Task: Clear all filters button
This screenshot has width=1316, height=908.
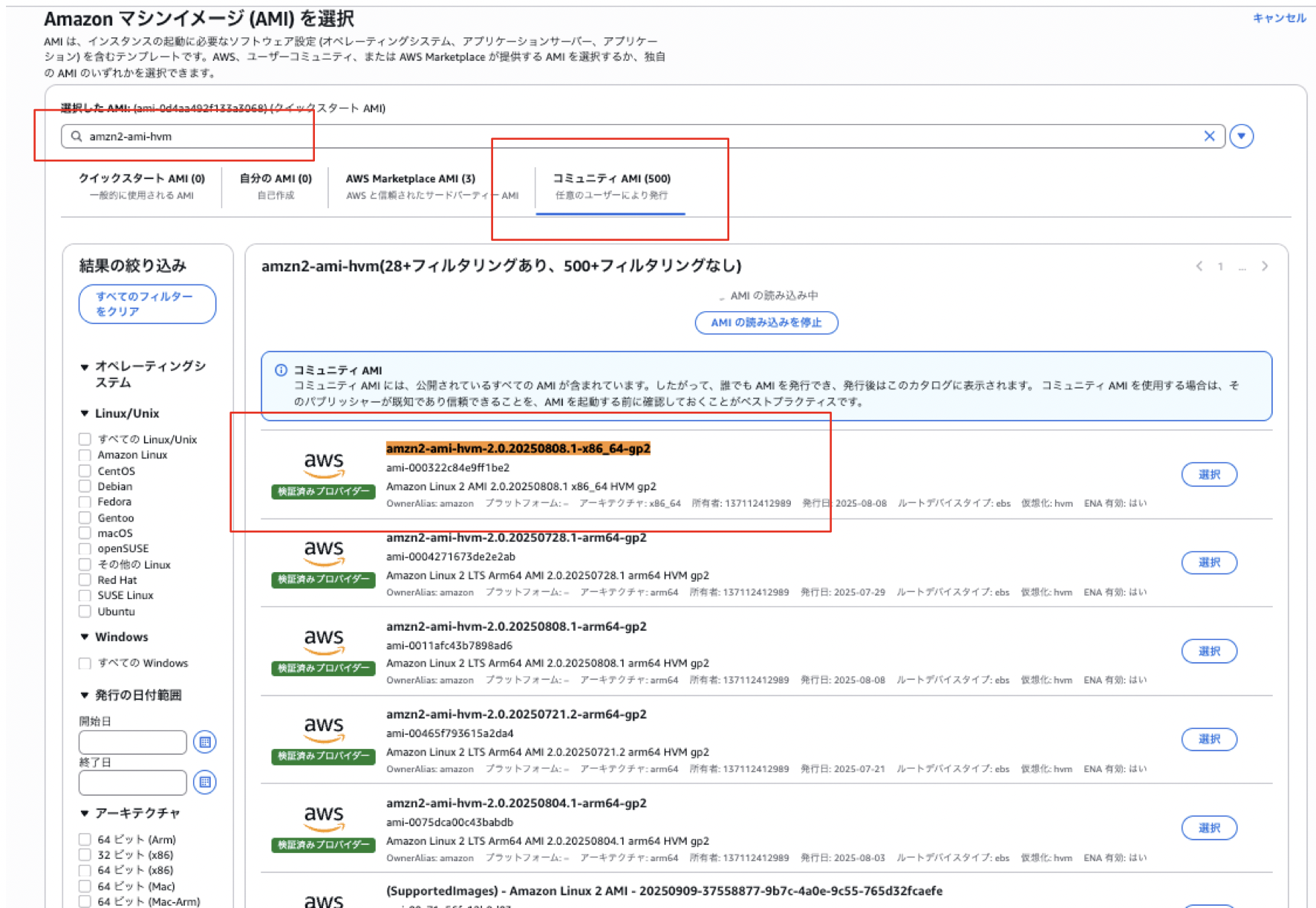Action: pyautogui.click(x=147, y=304)
